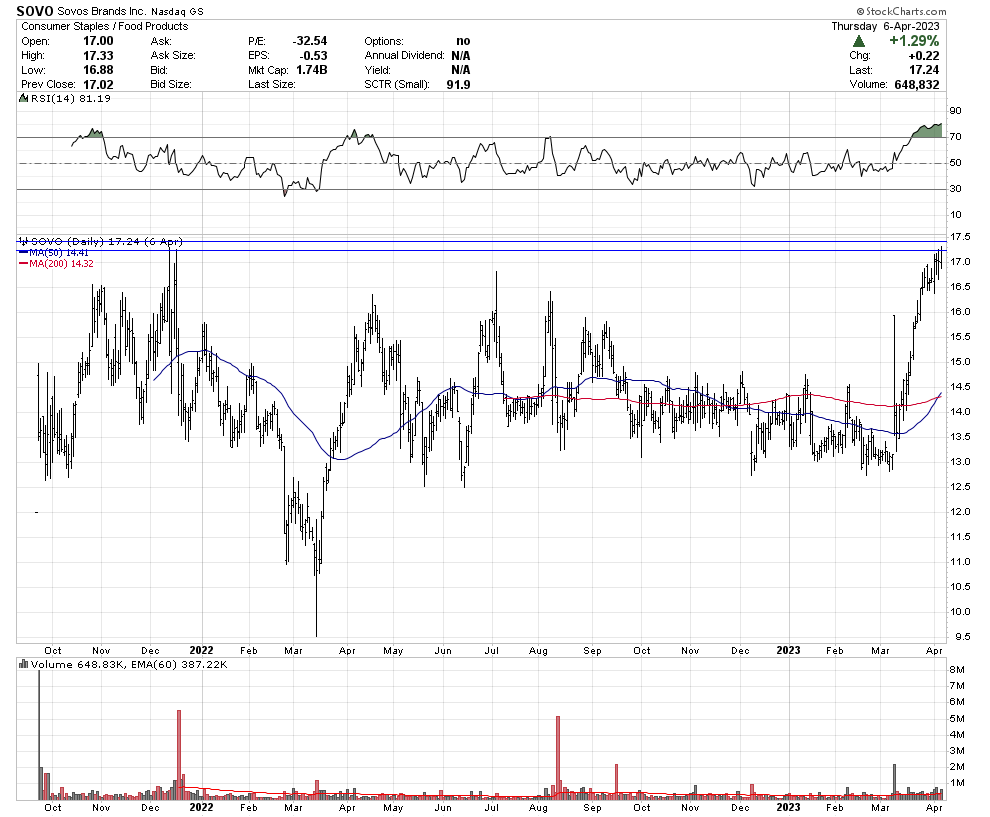Click the Sovos Brands Inc. company name
The image size is (990, 817).
102,11
